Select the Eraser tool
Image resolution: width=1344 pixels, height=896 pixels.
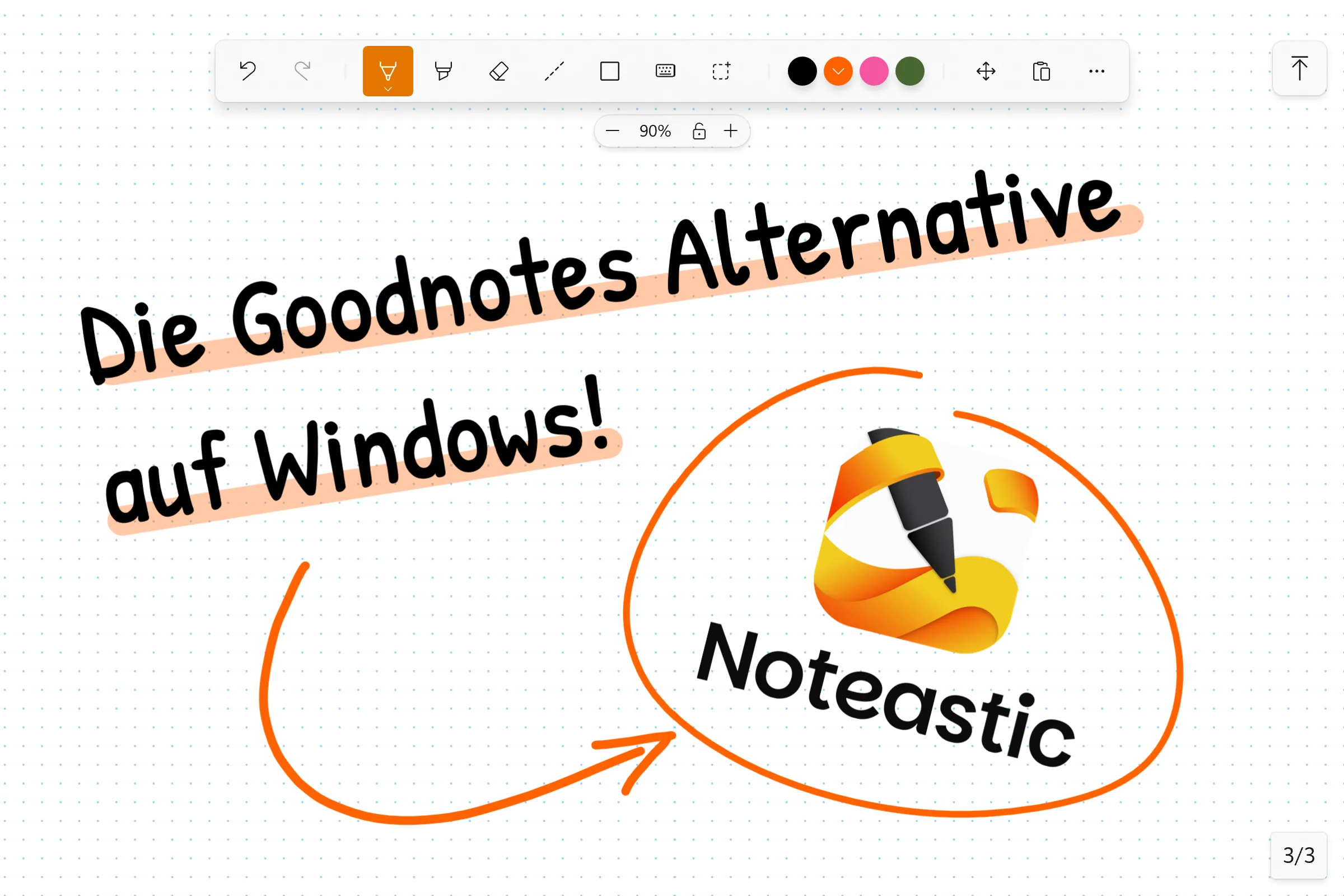click(x=499, y=71)
